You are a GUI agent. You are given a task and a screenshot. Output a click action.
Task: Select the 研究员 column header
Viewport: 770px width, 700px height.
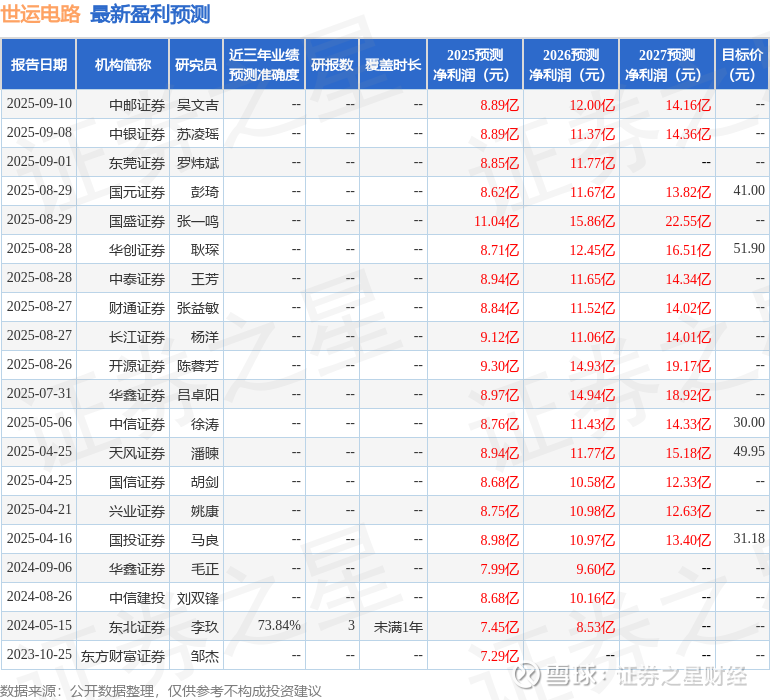pyautogui.click(x=196, y=65)
